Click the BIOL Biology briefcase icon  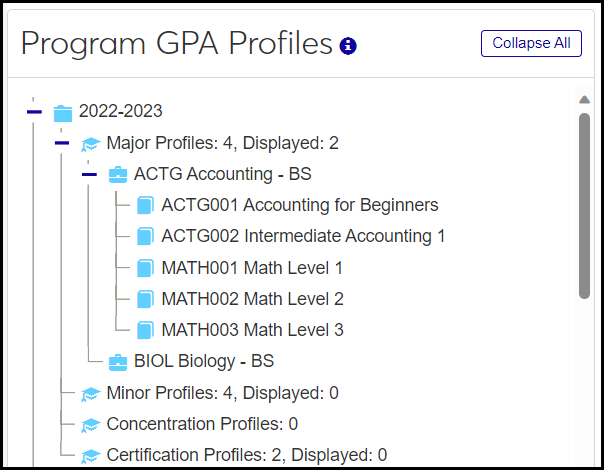118,362
